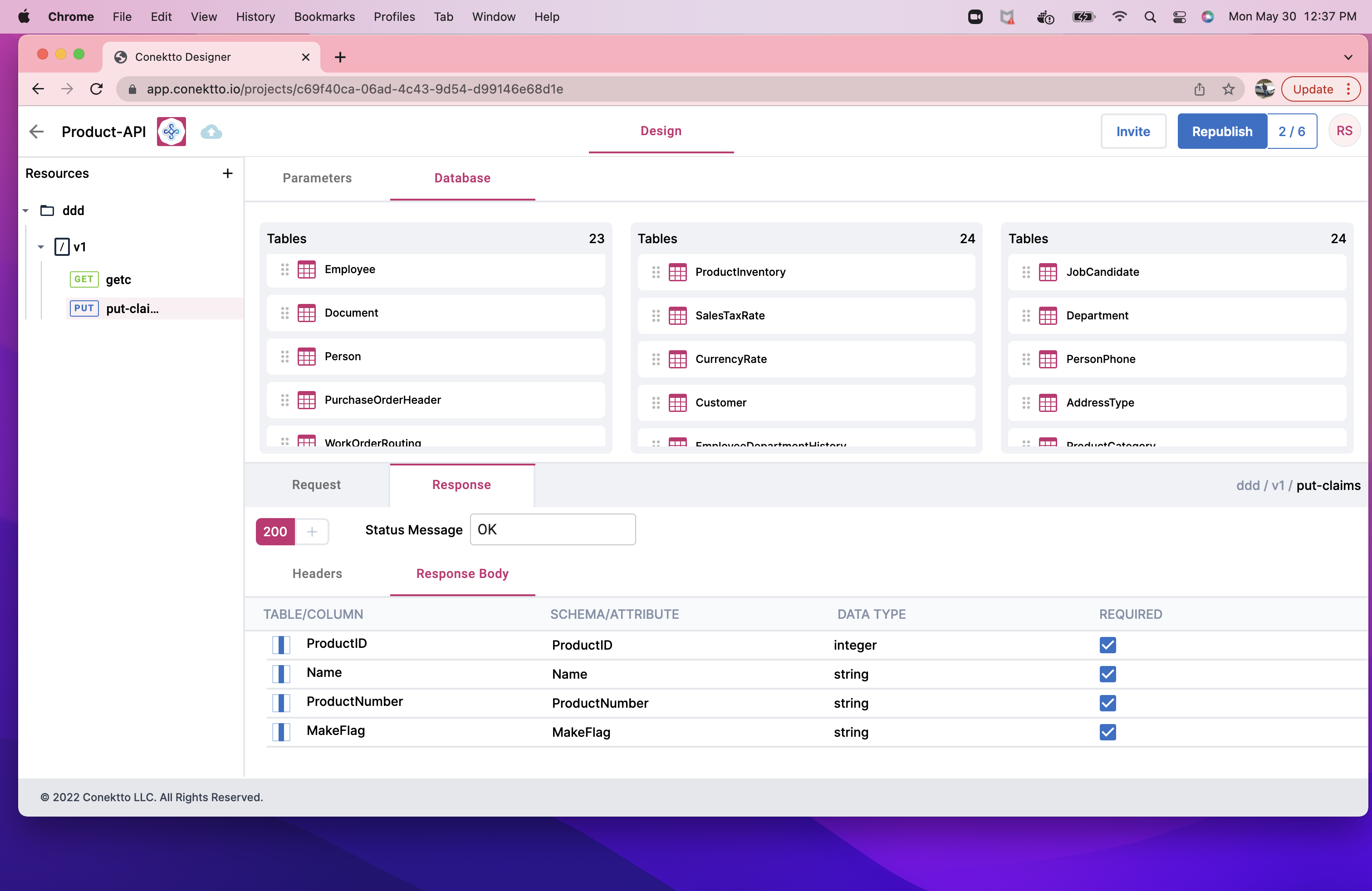Open the Chrome tab list chevron
This screenshot has width=1372, height=891.
[x=1347, y=57]
